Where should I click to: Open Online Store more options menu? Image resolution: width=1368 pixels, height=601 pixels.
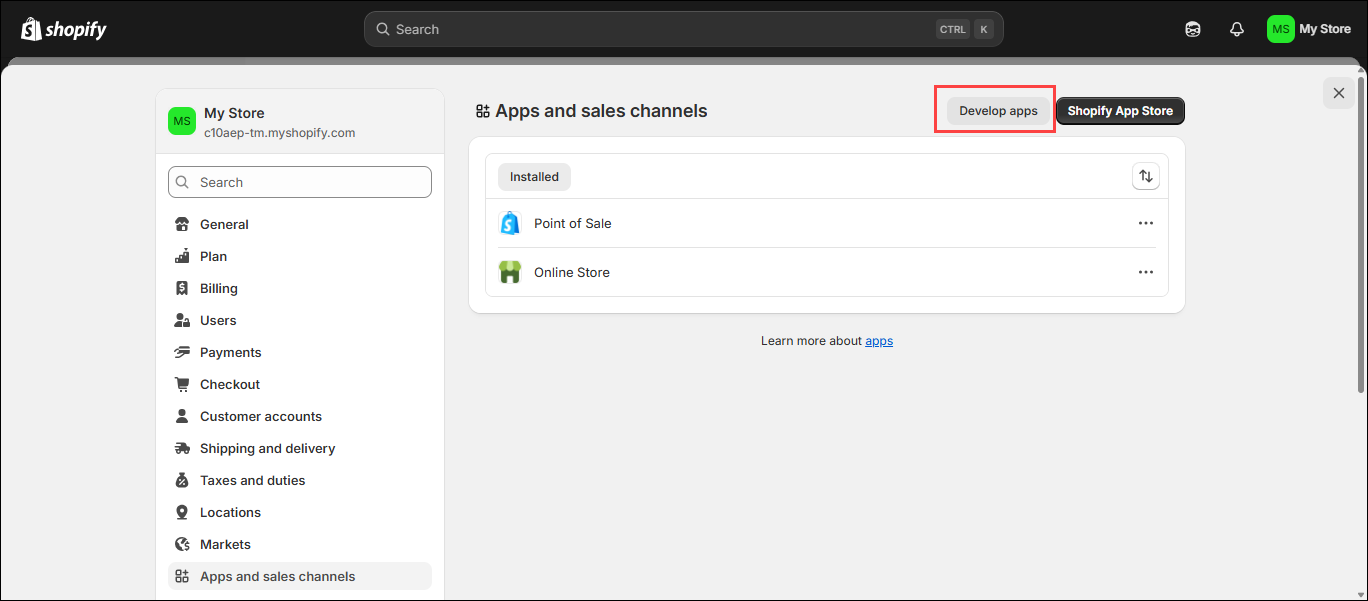(1145, 272)
